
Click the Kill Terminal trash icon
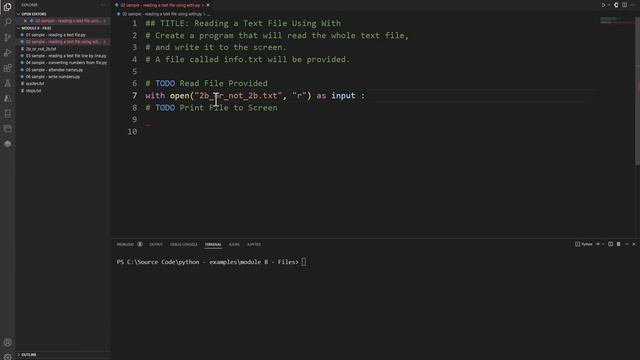pos(619,244)
